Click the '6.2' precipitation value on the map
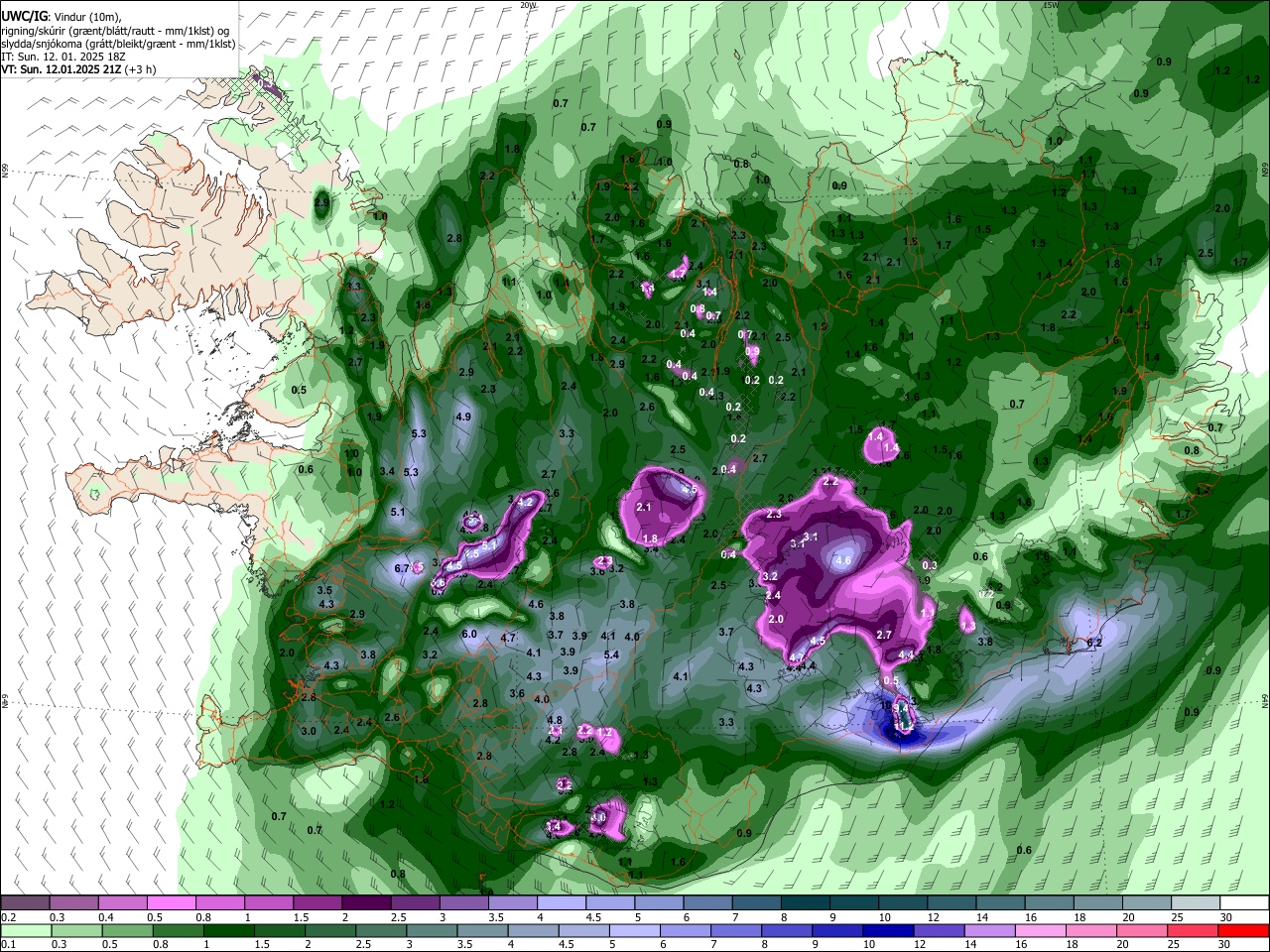Screen dimensions: 1270x952 click(1095, 643)
